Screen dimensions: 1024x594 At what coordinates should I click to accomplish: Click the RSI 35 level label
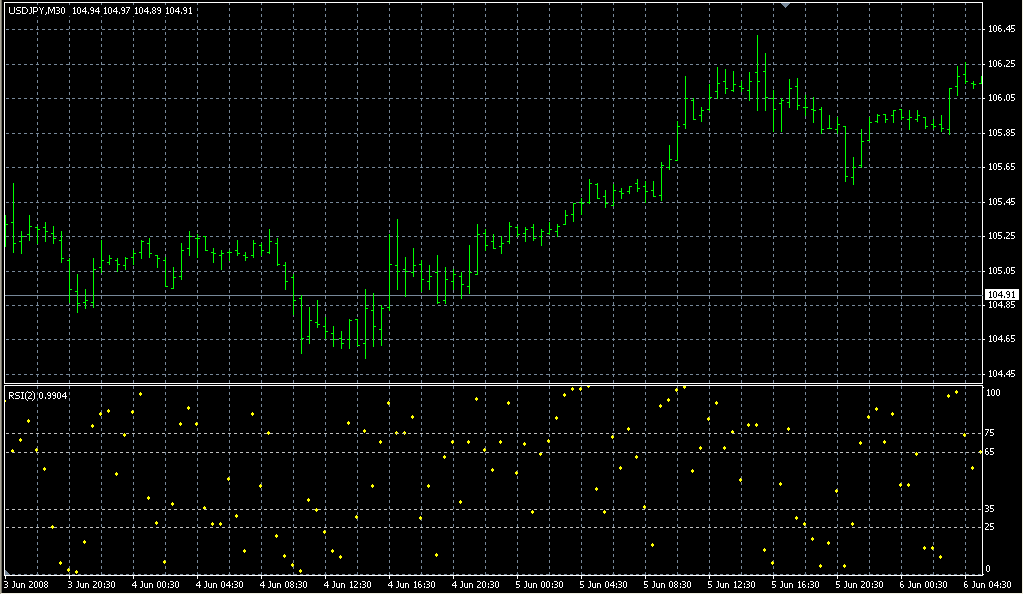click(990, 509)
